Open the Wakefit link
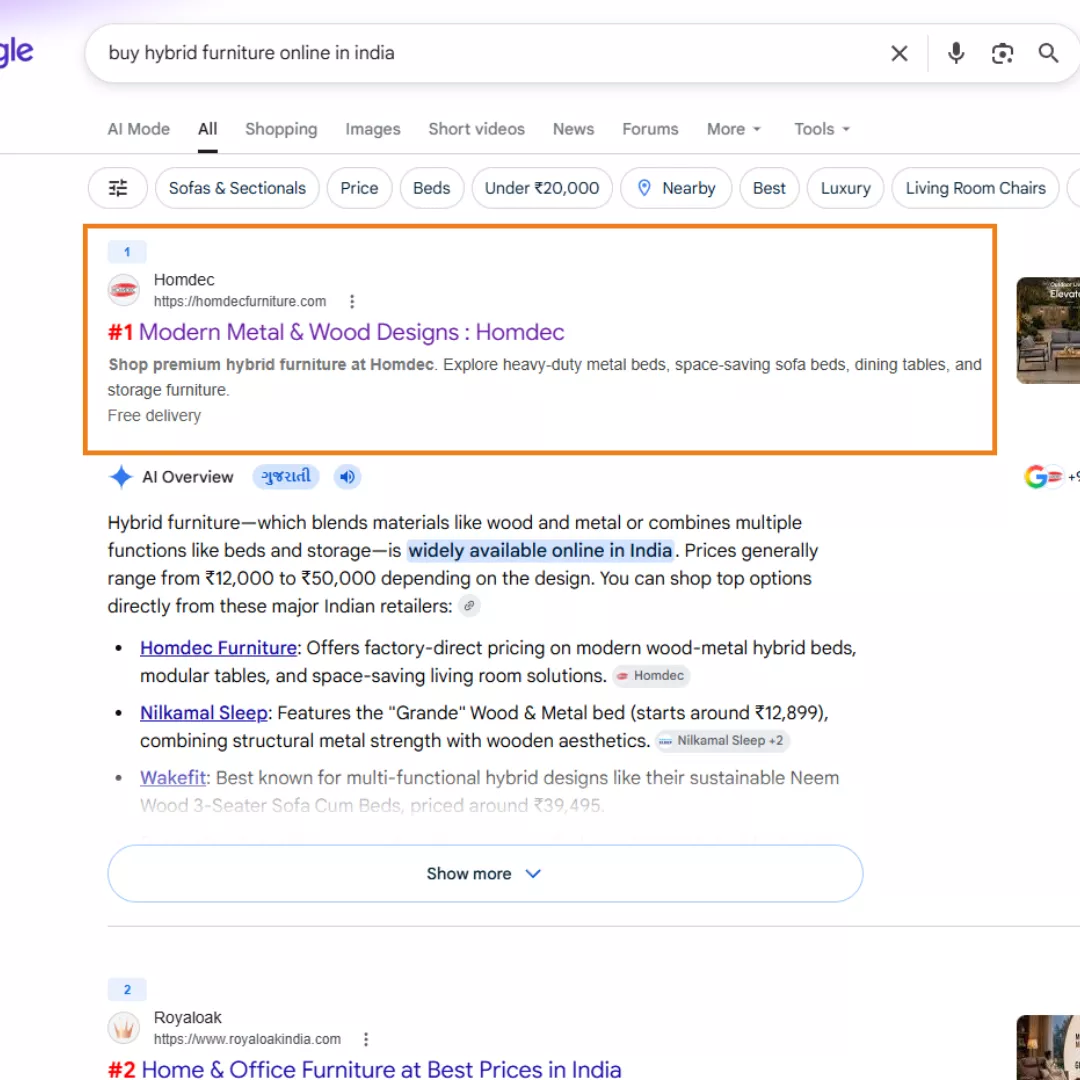This screenshot has height=1080, width=1080. pos(173,778)
